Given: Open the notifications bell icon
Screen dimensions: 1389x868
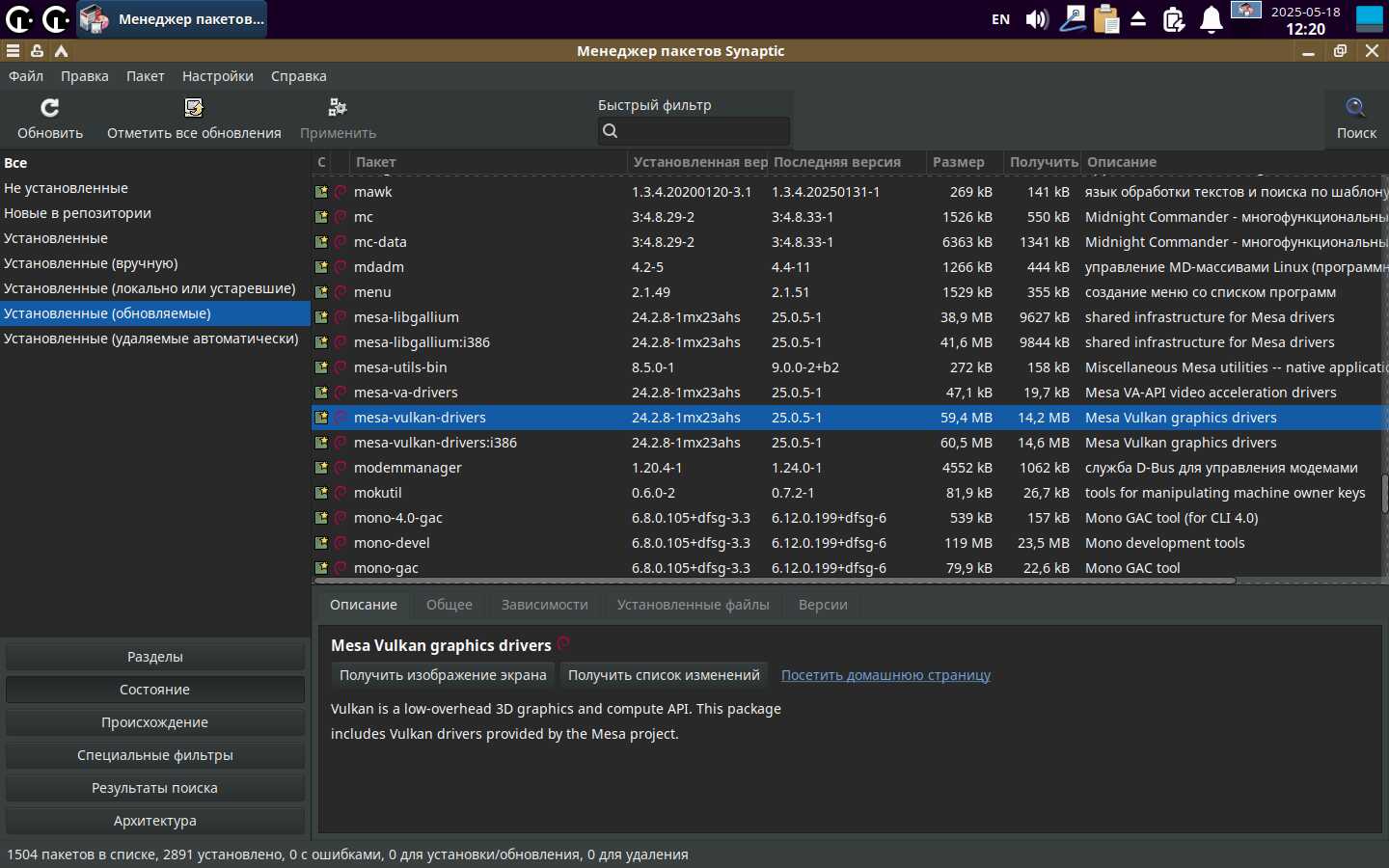Looking at the screenshot, I should point(1211,19).
